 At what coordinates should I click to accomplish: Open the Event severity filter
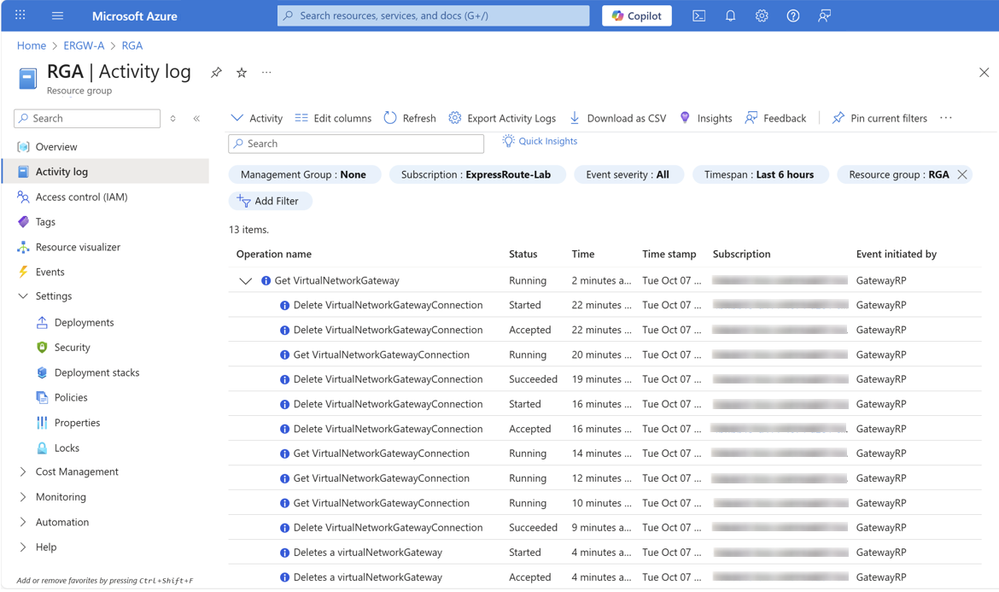pos(628,175)
